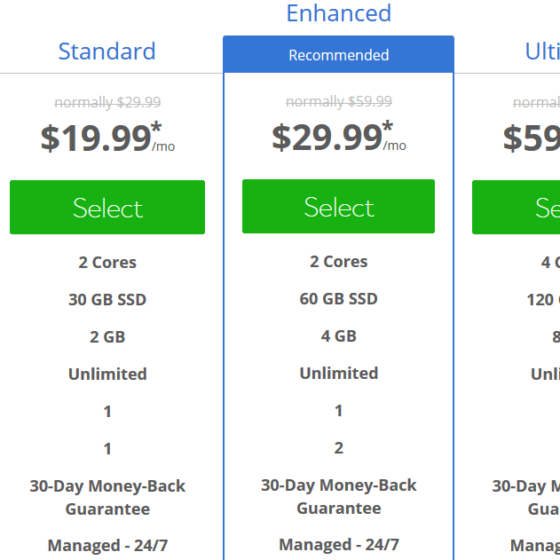Screen dimensions: 560x560
Task: Open the Standard plan heading
Action: click(107, 51)
